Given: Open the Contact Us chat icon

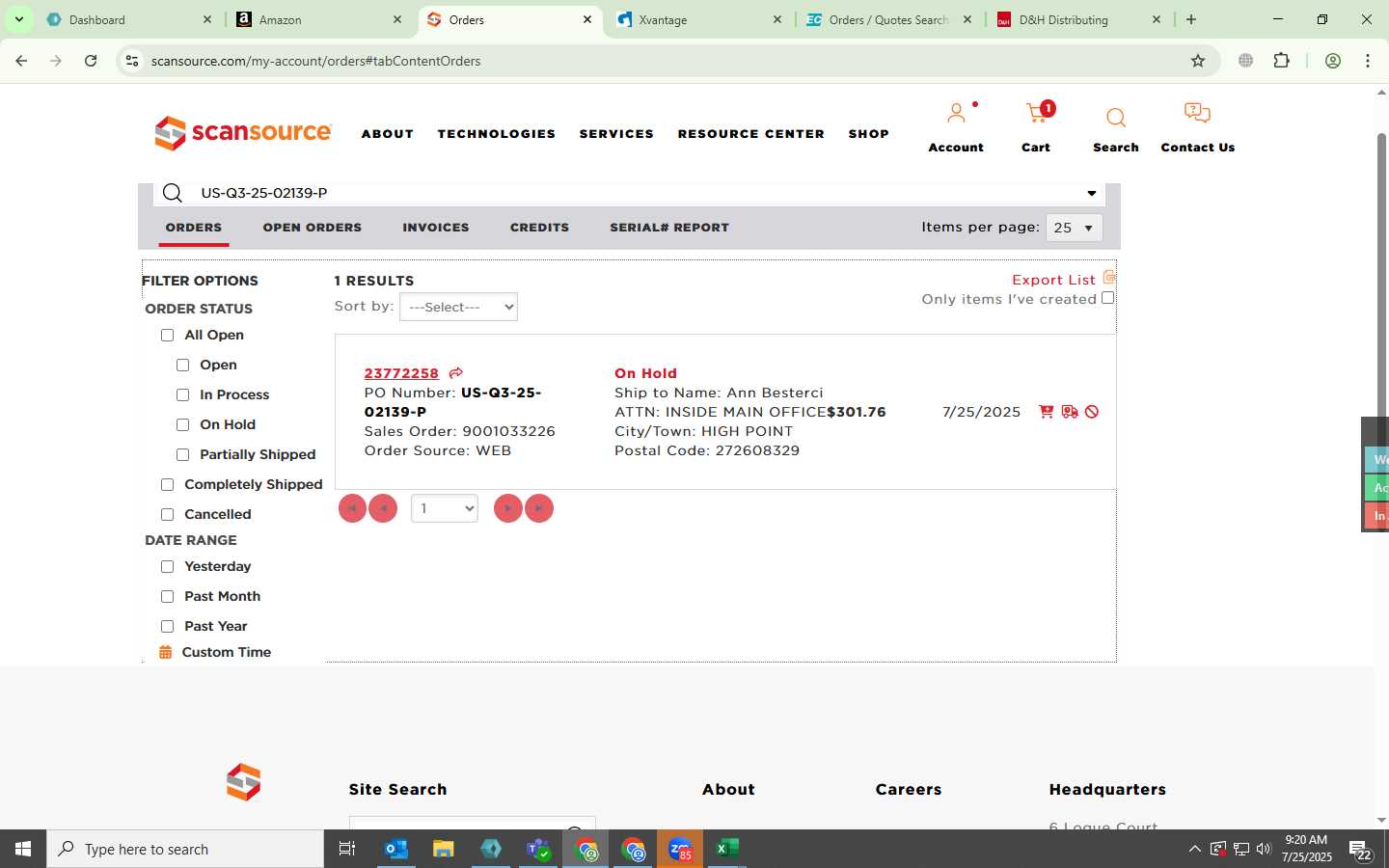Looking at the screenshot, I should 1197,114.
